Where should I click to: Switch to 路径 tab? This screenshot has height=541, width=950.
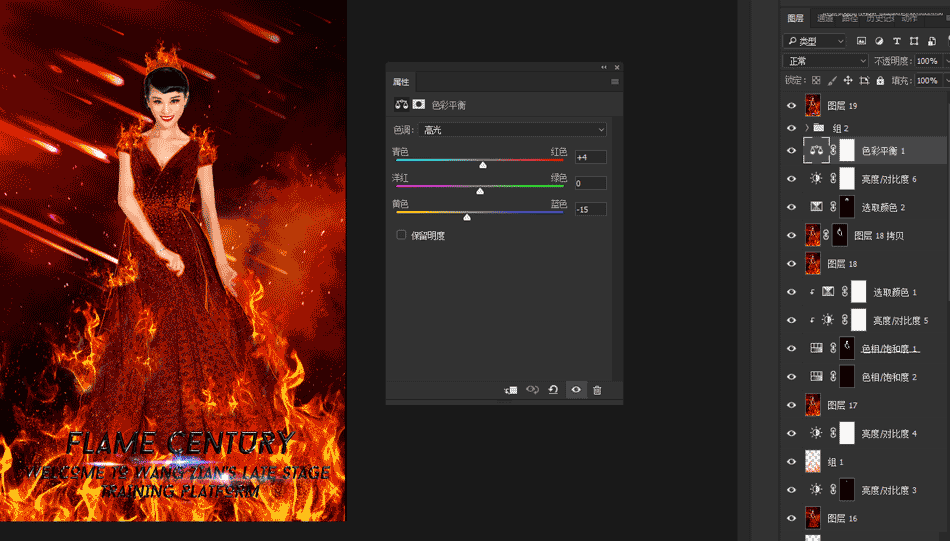tap(850, 18)
